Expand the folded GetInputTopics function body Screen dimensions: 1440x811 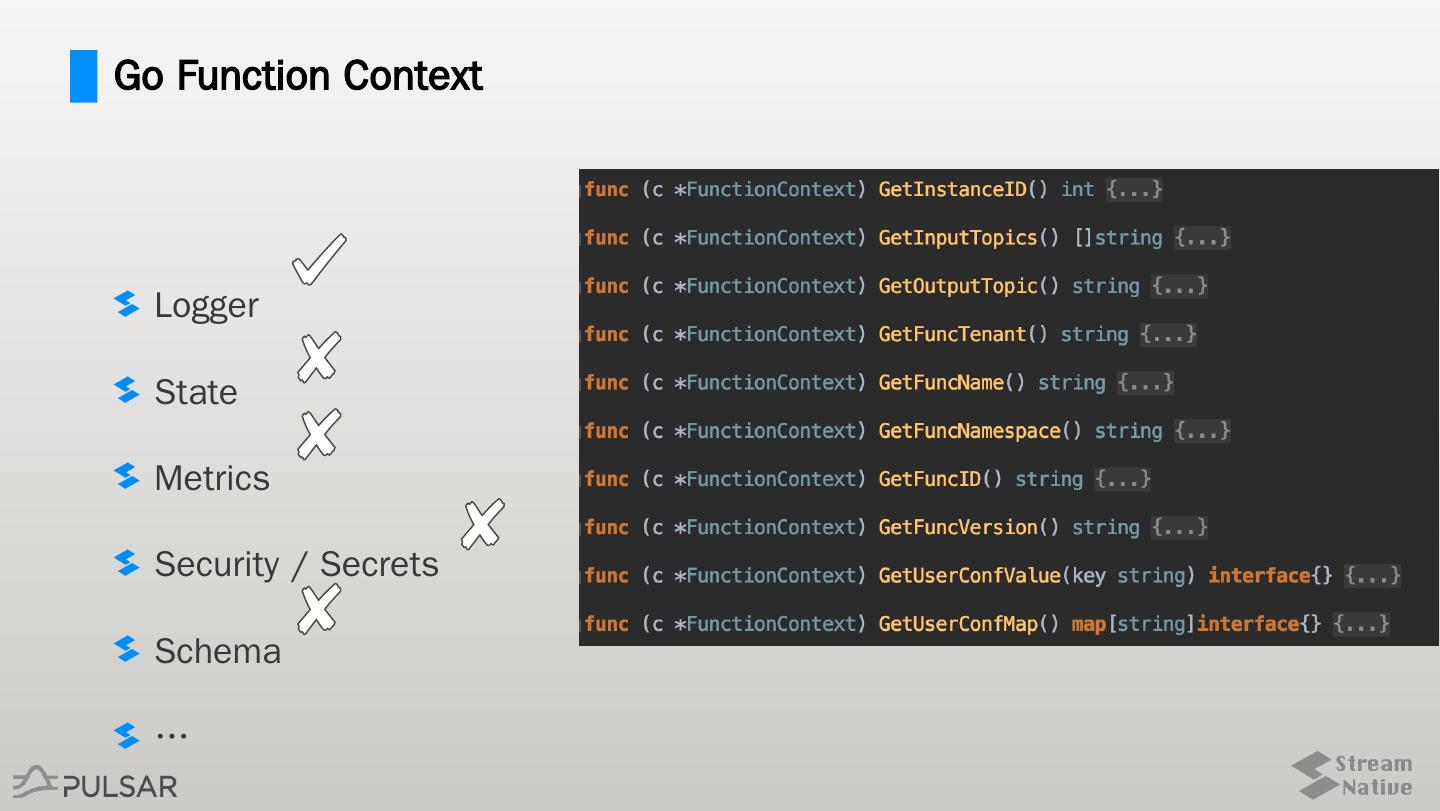[x=1202, y=238]
